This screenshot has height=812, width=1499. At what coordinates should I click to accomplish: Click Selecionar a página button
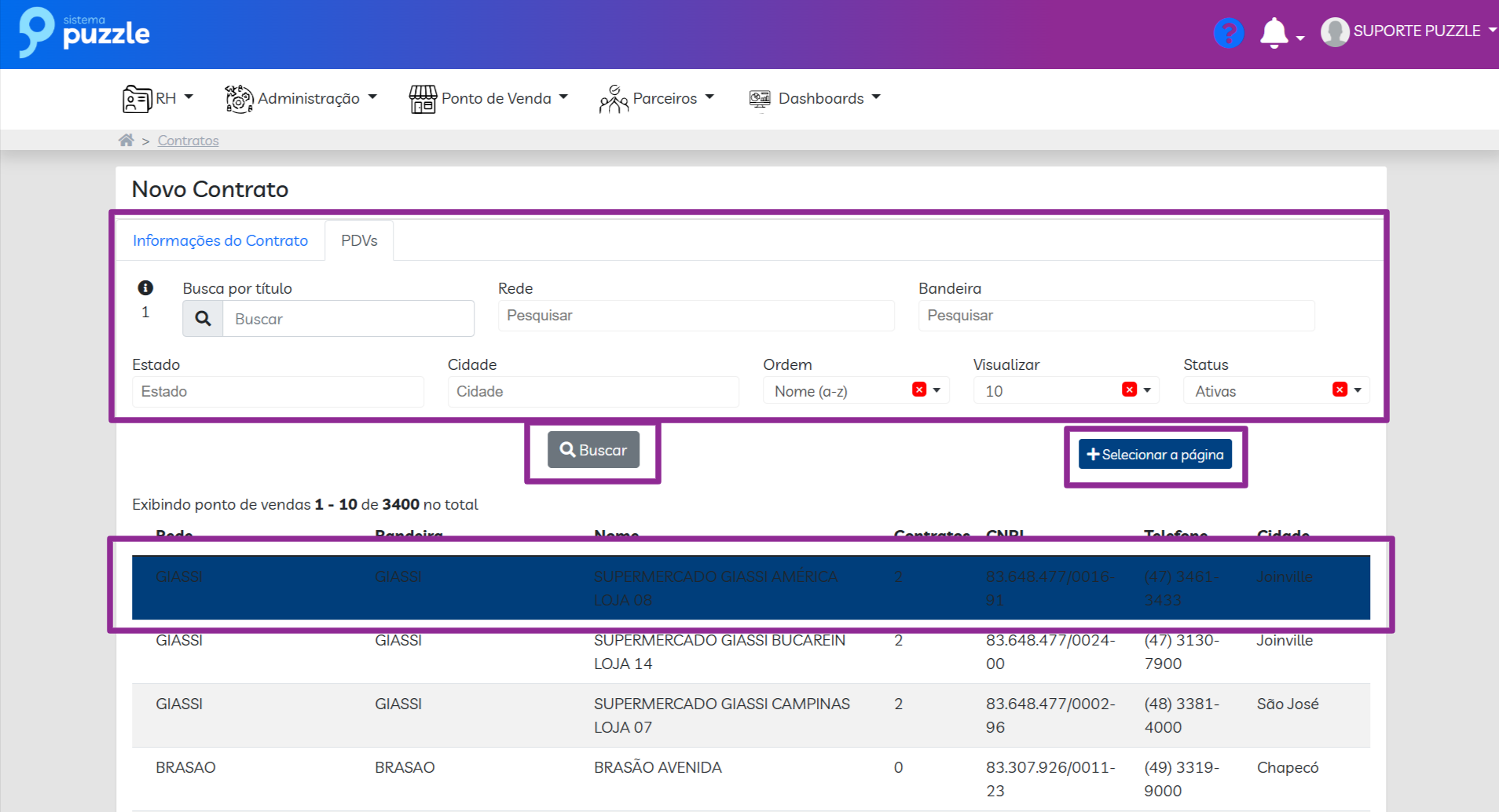(1155, 455)
